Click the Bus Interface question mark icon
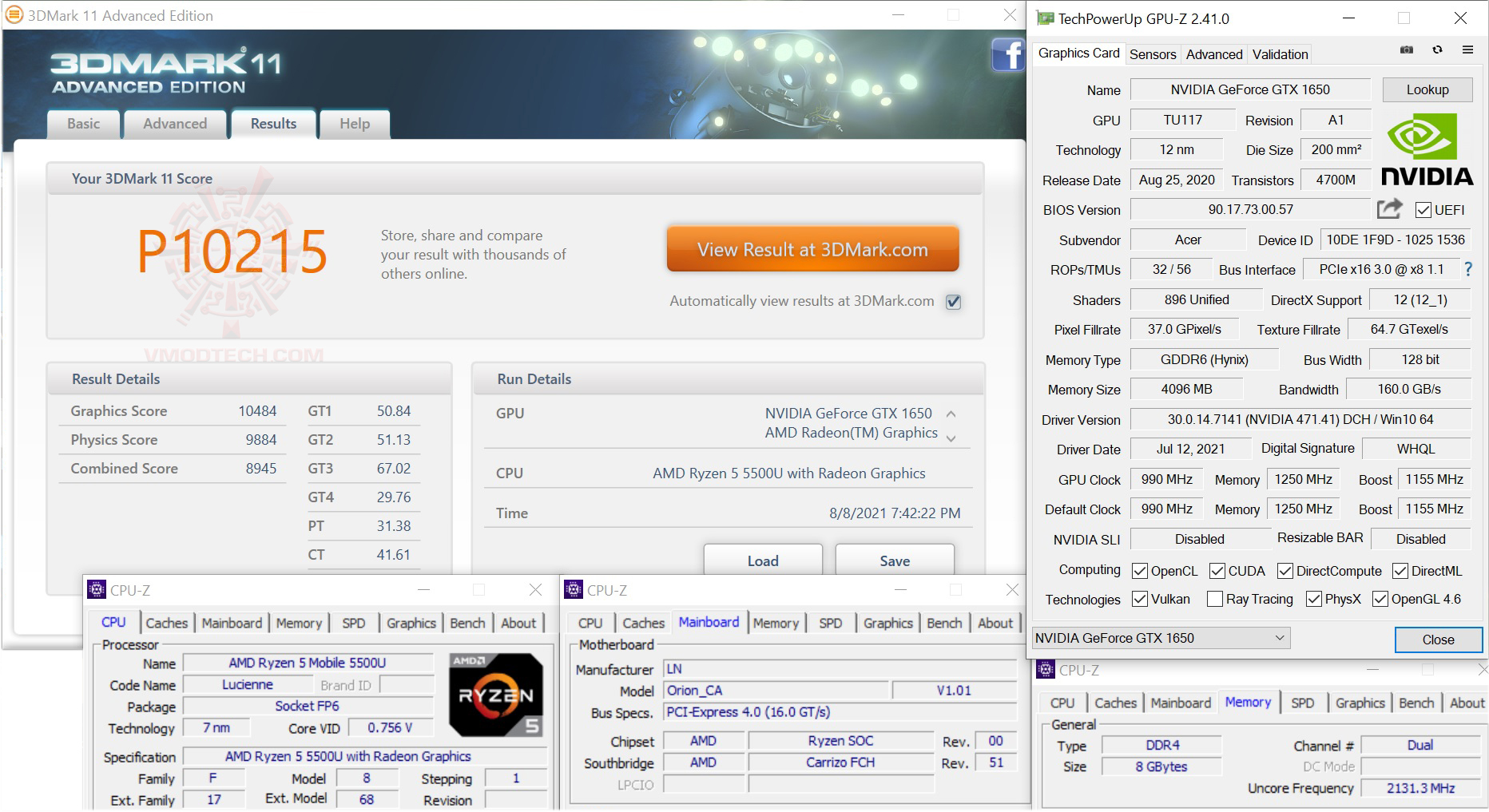 [1467, 270]
